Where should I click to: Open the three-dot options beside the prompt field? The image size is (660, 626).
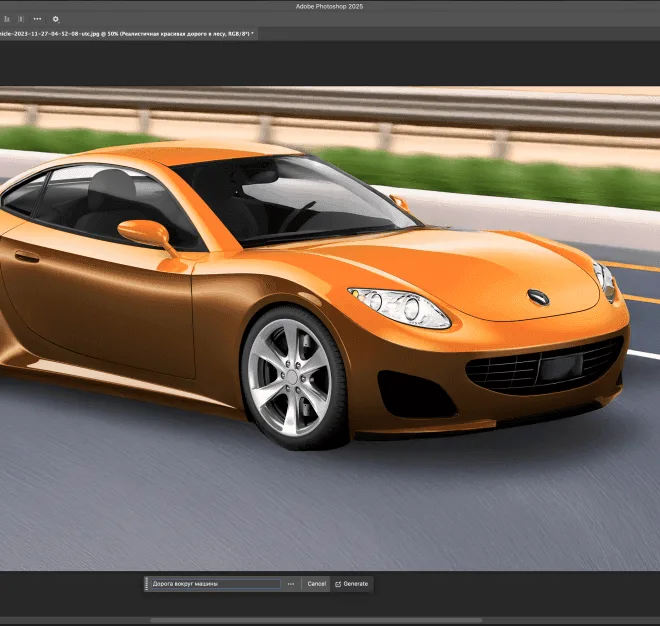click(x=291, y=584)
